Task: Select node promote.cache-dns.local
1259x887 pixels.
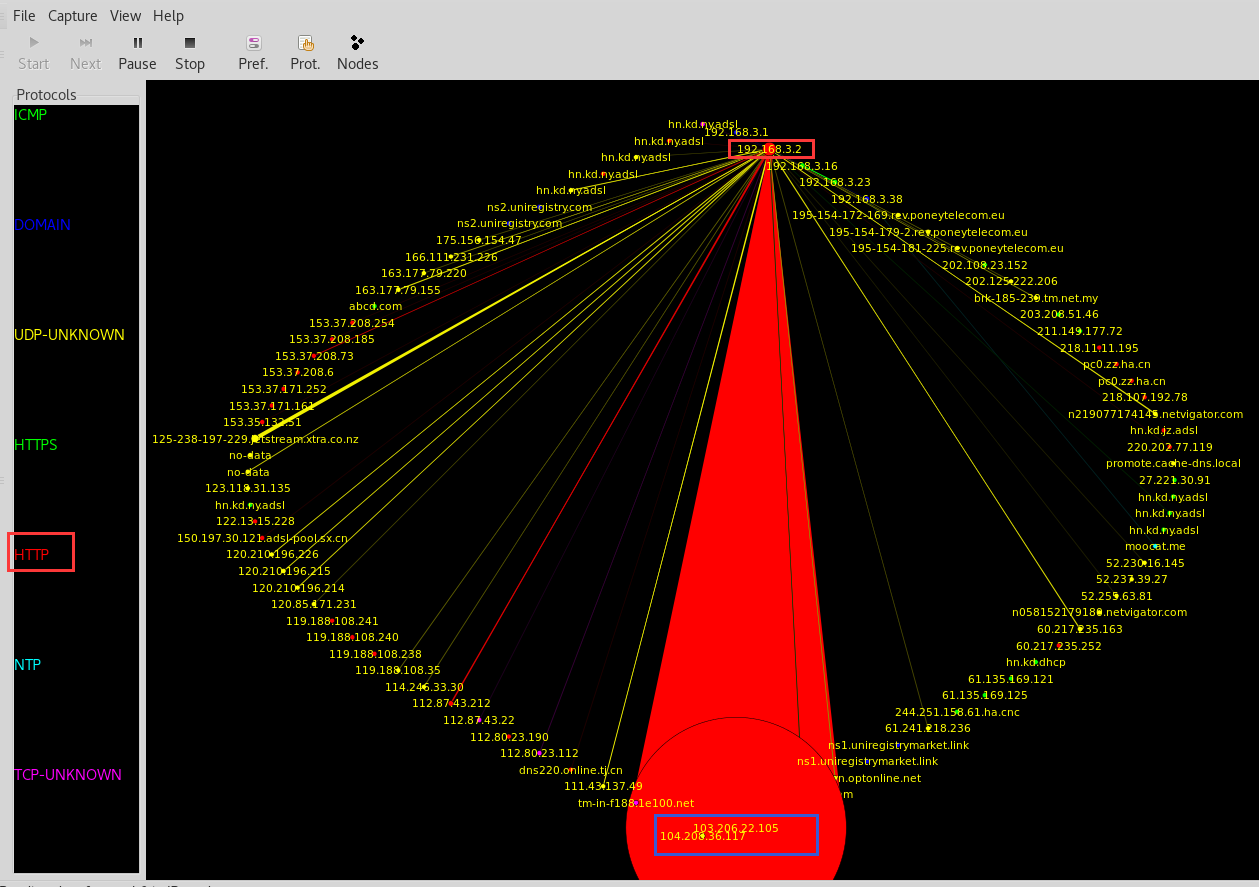Action: tap(1173, 463)
